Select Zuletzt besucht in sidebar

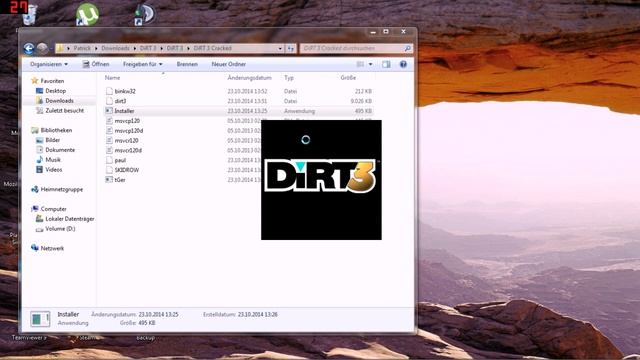pyautogui.click(x=64, y=110)
